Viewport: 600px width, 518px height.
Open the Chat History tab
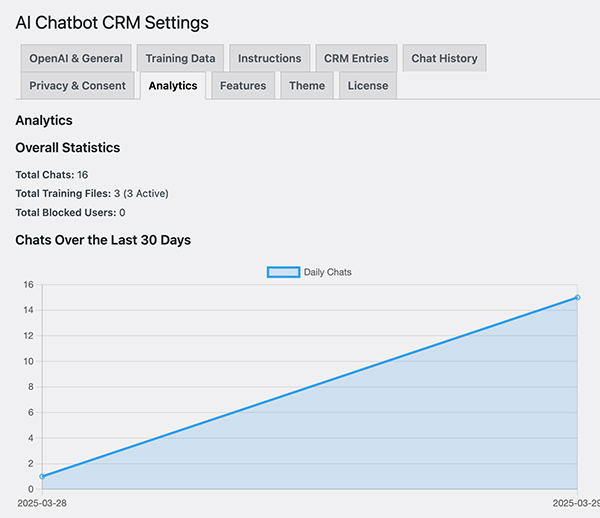coord(444,58)
